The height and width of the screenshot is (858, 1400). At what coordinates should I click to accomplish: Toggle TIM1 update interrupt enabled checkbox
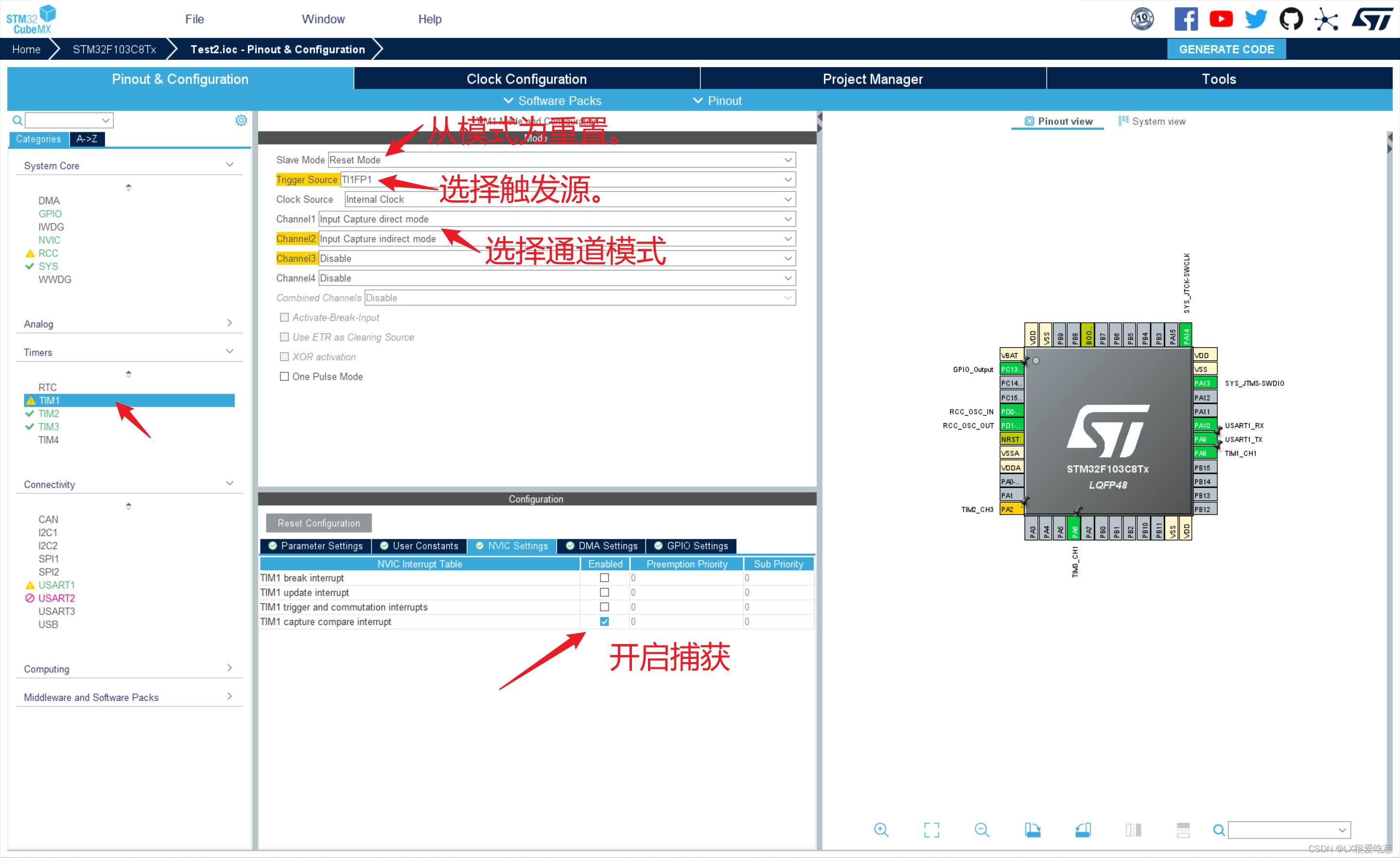click(x=604, y=593)
